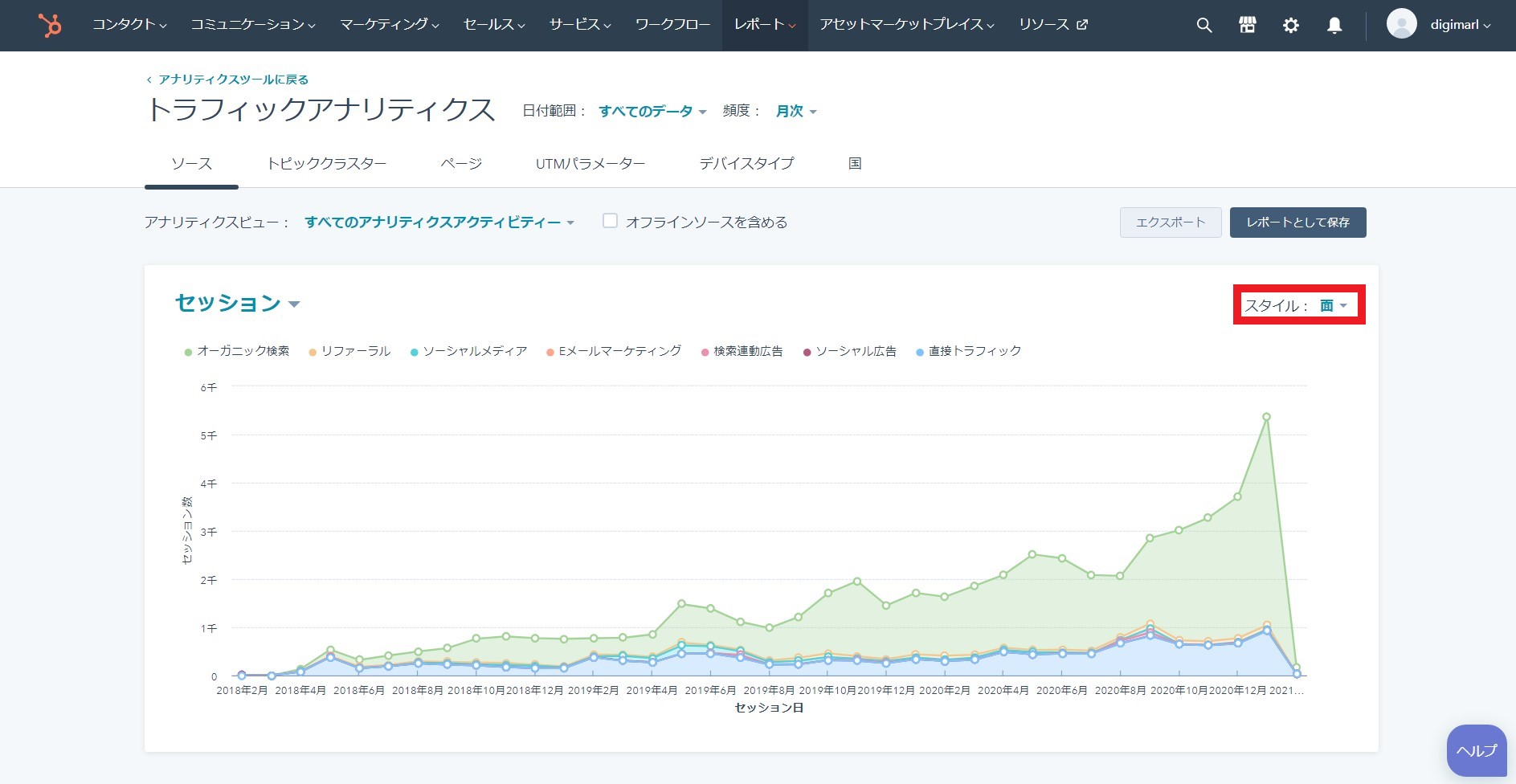Open the コンタクト menu
This screenshot has height=784, width=1516.
tap(129, 25)
